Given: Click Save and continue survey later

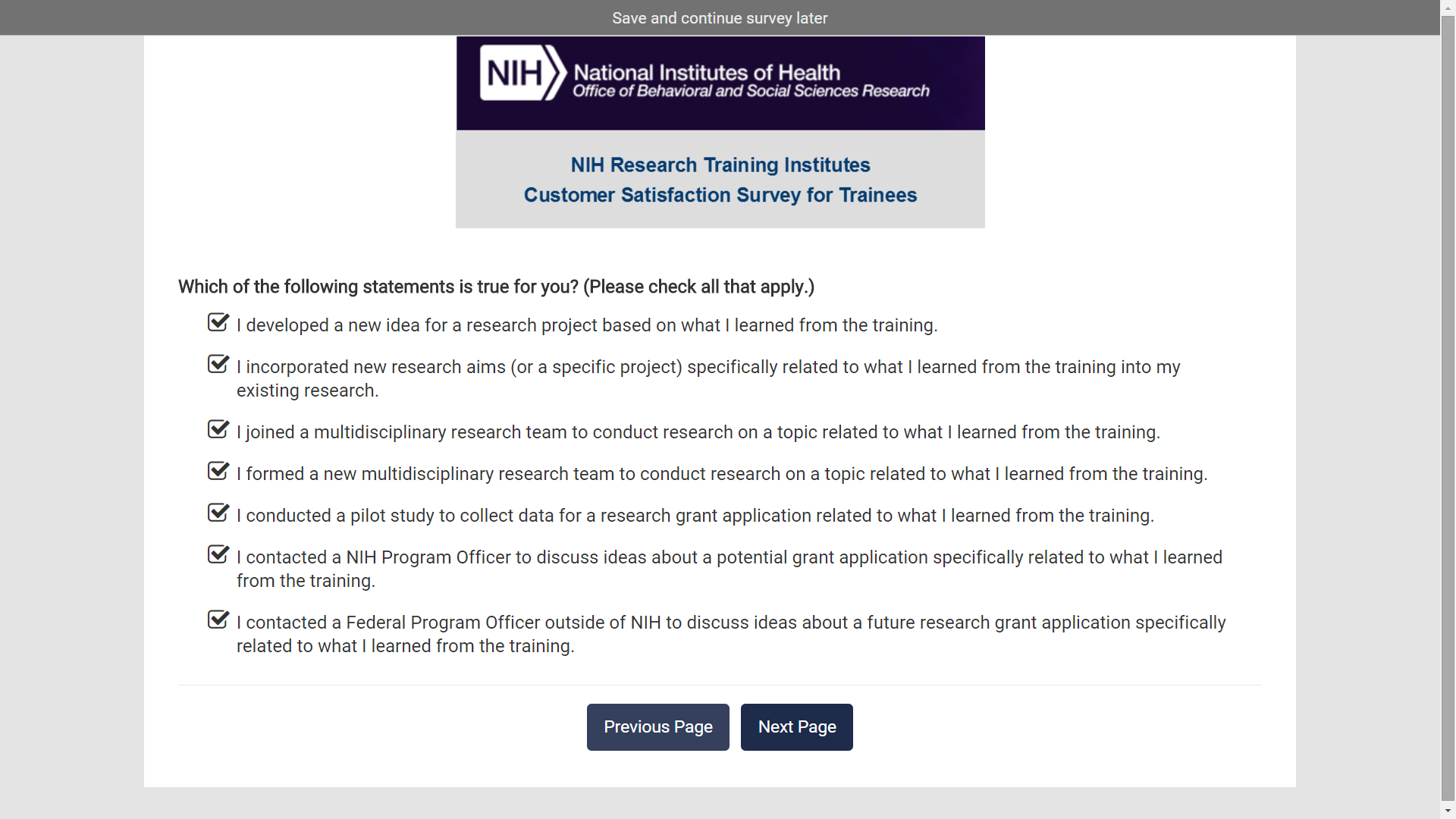Looking at the screenshot, I should tap(720, 18).
